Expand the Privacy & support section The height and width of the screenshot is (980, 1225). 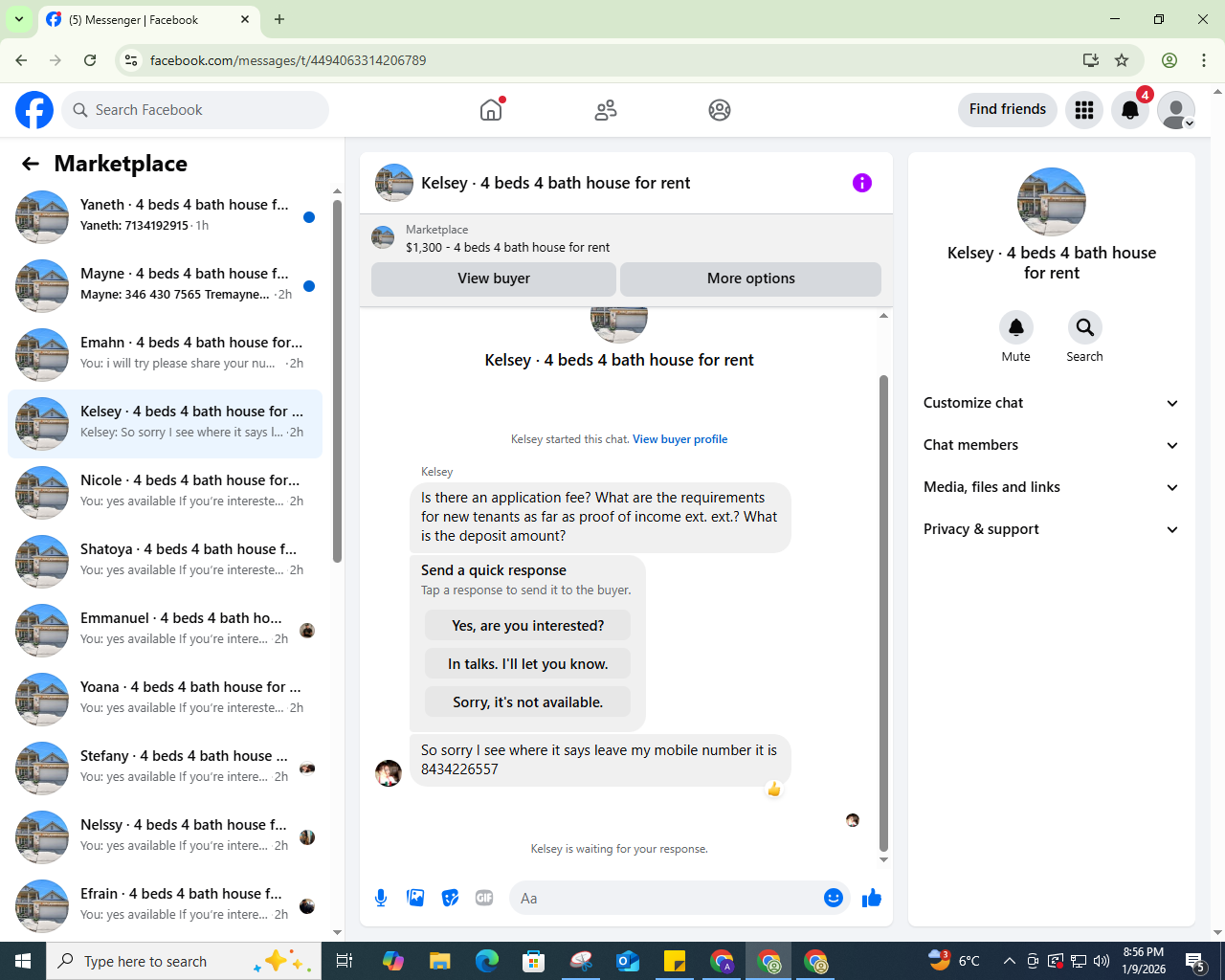1051,529
